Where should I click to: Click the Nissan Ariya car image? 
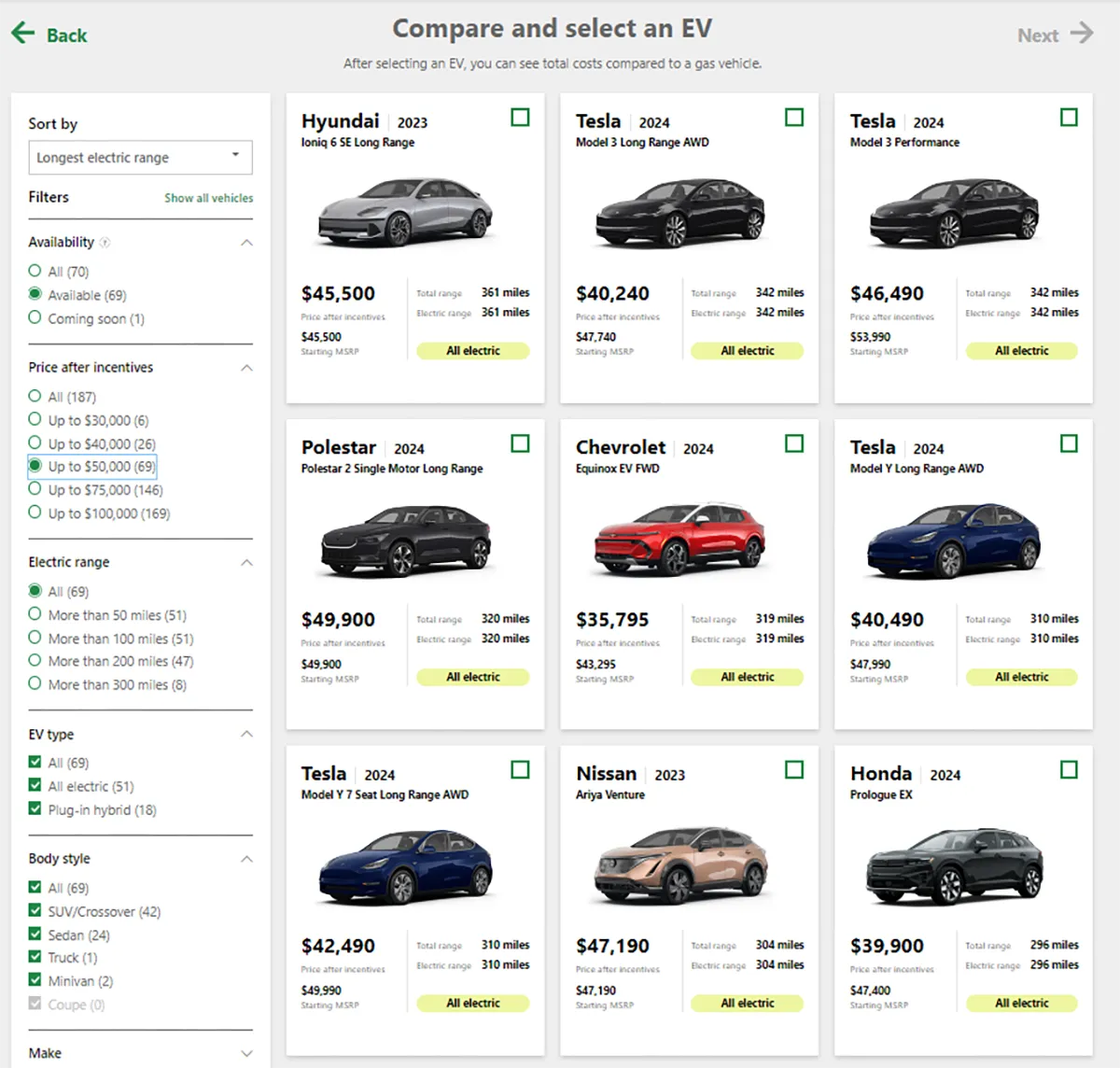click(x=679, y=865)
